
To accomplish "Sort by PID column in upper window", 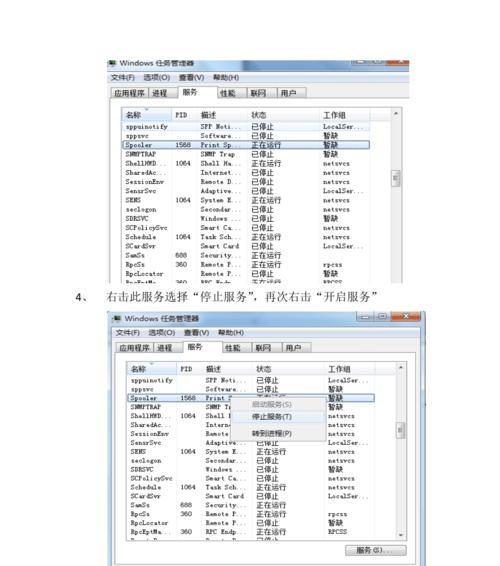I will click(x=184, y=115).
